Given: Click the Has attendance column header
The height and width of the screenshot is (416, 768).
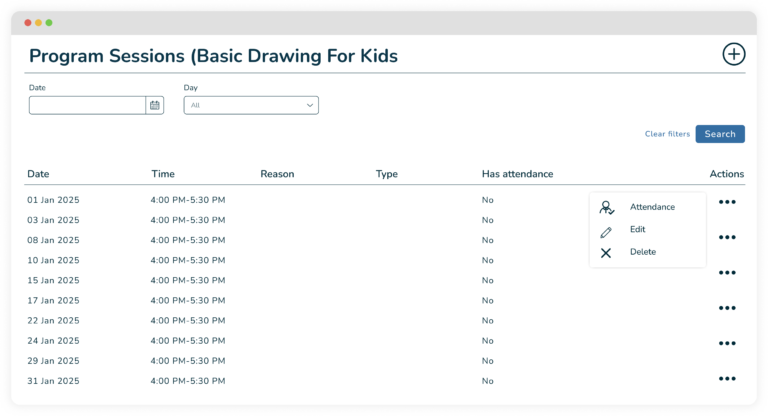Looking at the screenshot, I should click(x=517, y=174).
